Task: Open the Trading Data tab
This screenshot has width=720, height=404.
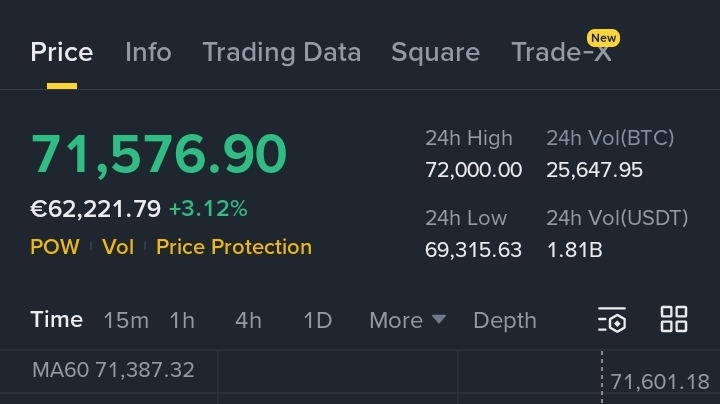Action: pos(281,52)
